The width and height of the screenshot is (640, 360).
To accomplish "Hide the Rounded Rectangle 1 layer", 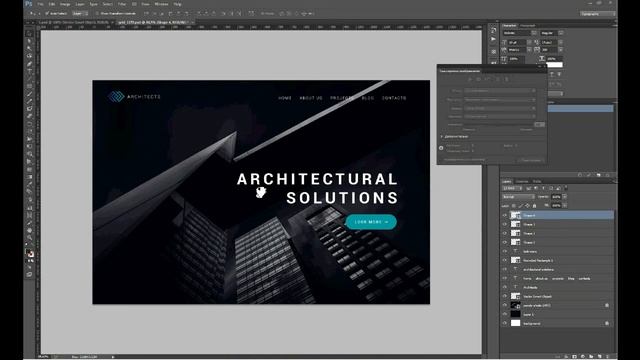I will coord(505,260).
